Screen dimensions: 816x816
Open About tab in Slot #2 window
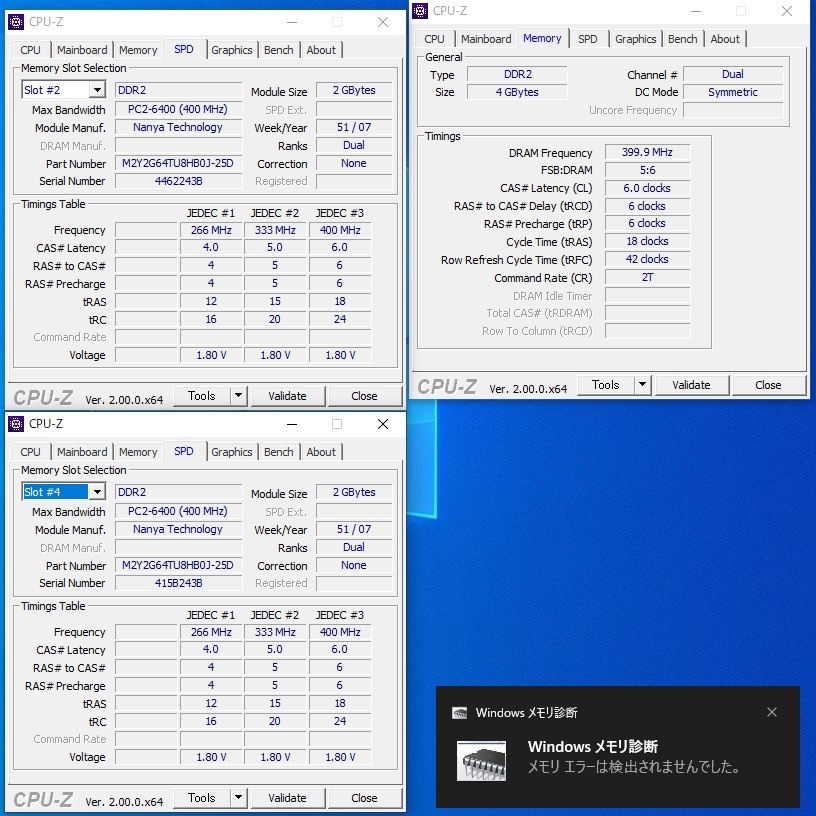point(321,50)
